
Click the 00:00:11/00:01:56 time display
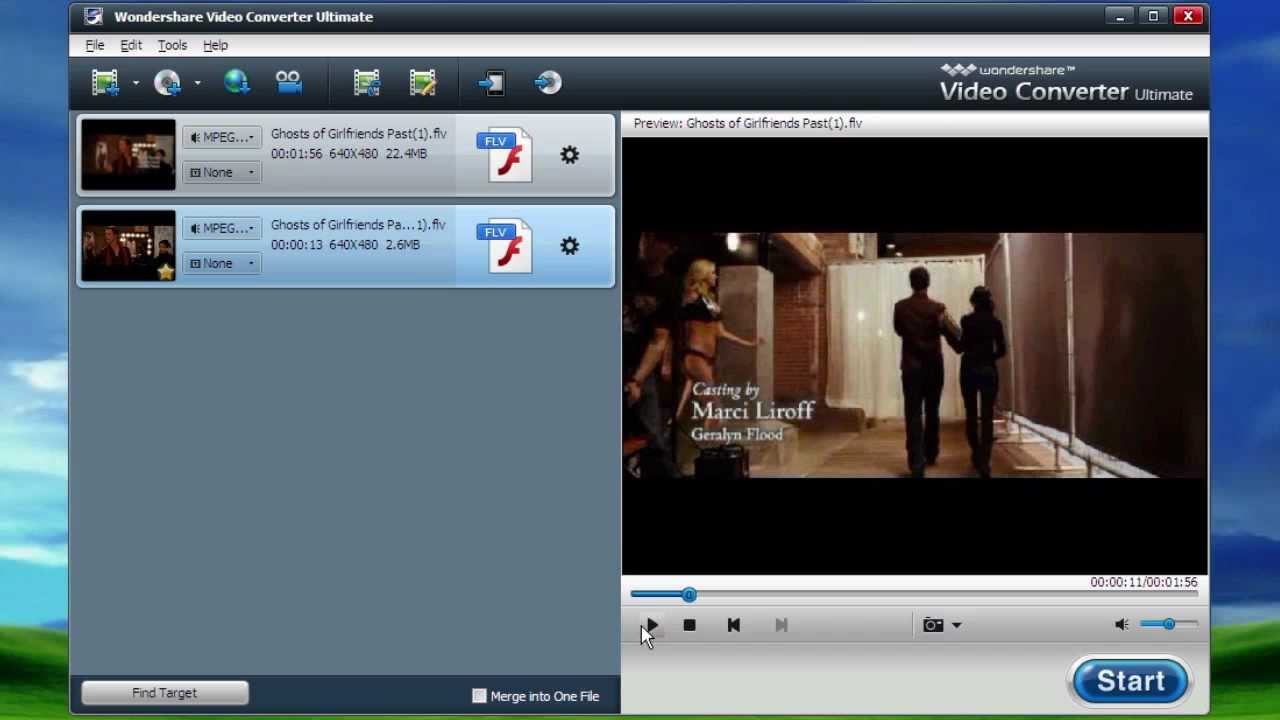[x=1143, y=582]
